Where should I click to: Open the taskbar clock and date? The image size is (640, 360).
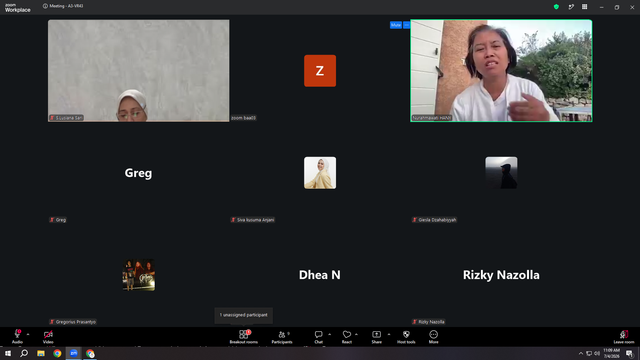coord(611,353)
